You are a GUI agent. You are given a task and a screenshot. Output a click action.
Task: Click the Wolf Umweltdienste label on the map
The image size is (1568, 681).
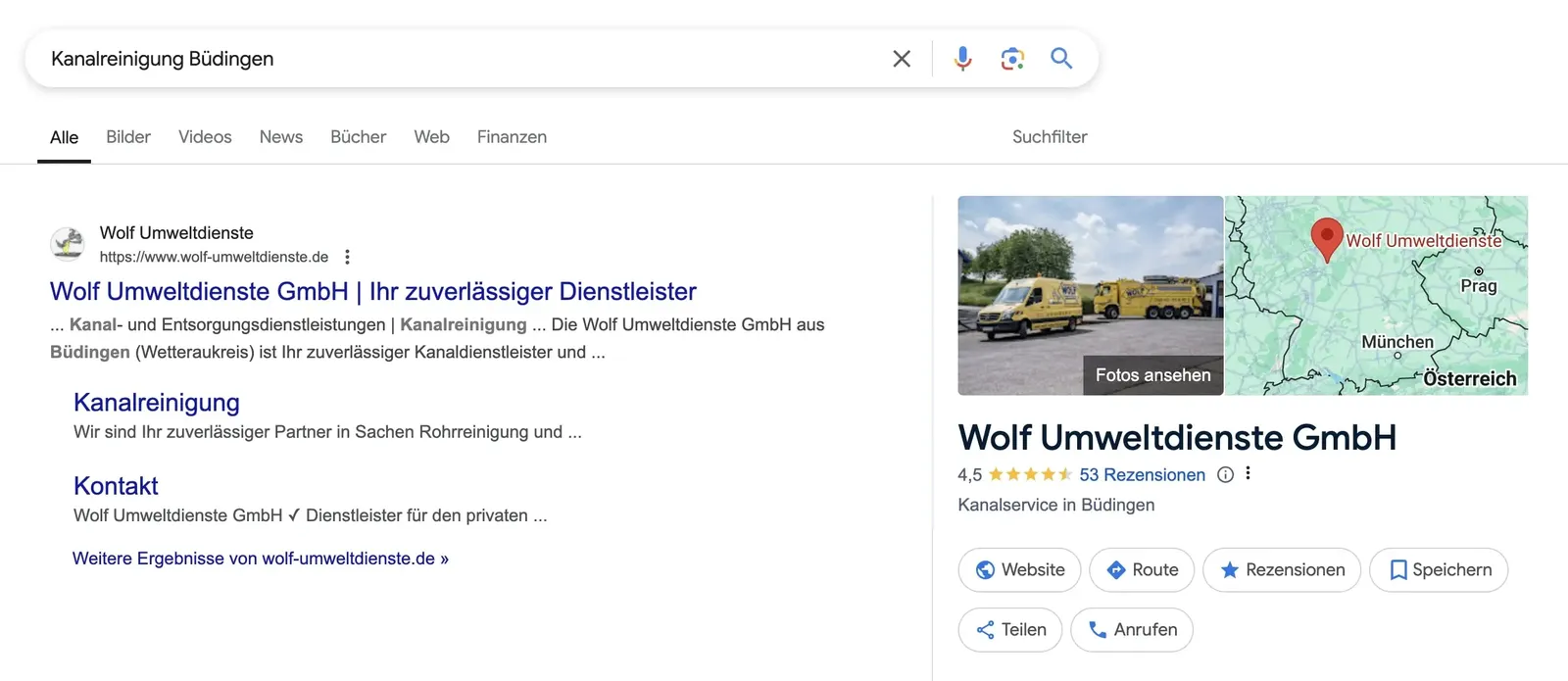click(1423, 240)
